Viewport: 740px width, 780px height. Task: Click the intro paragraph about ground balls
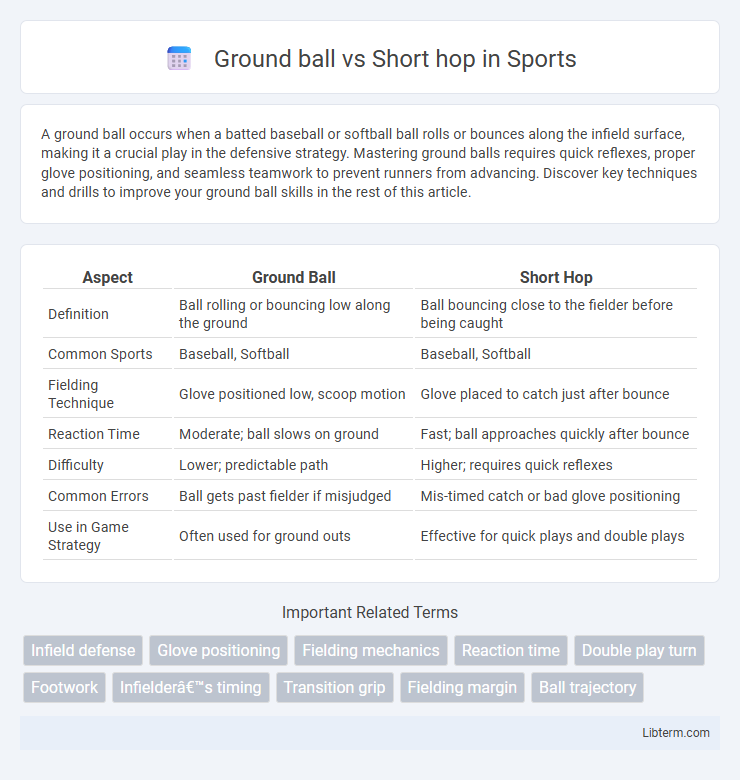(x=370, y=163)
